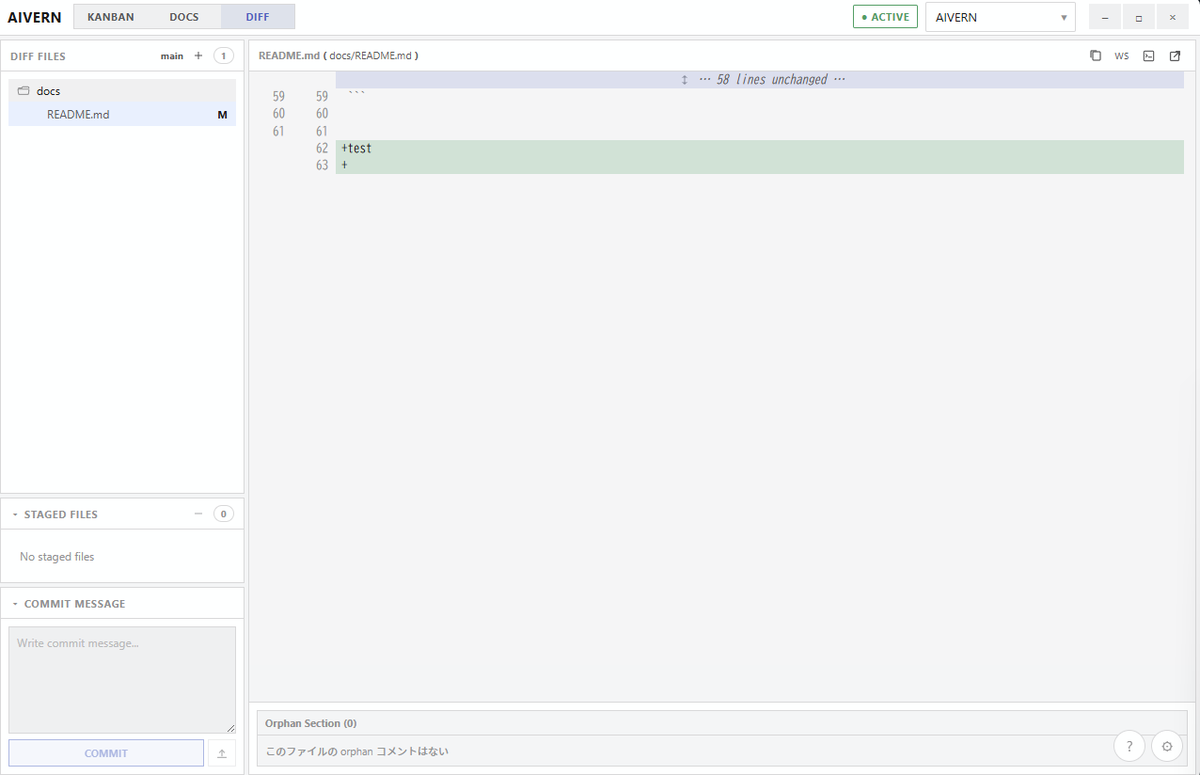
Task: Switch to the DOCS tab
Action: 184,17
